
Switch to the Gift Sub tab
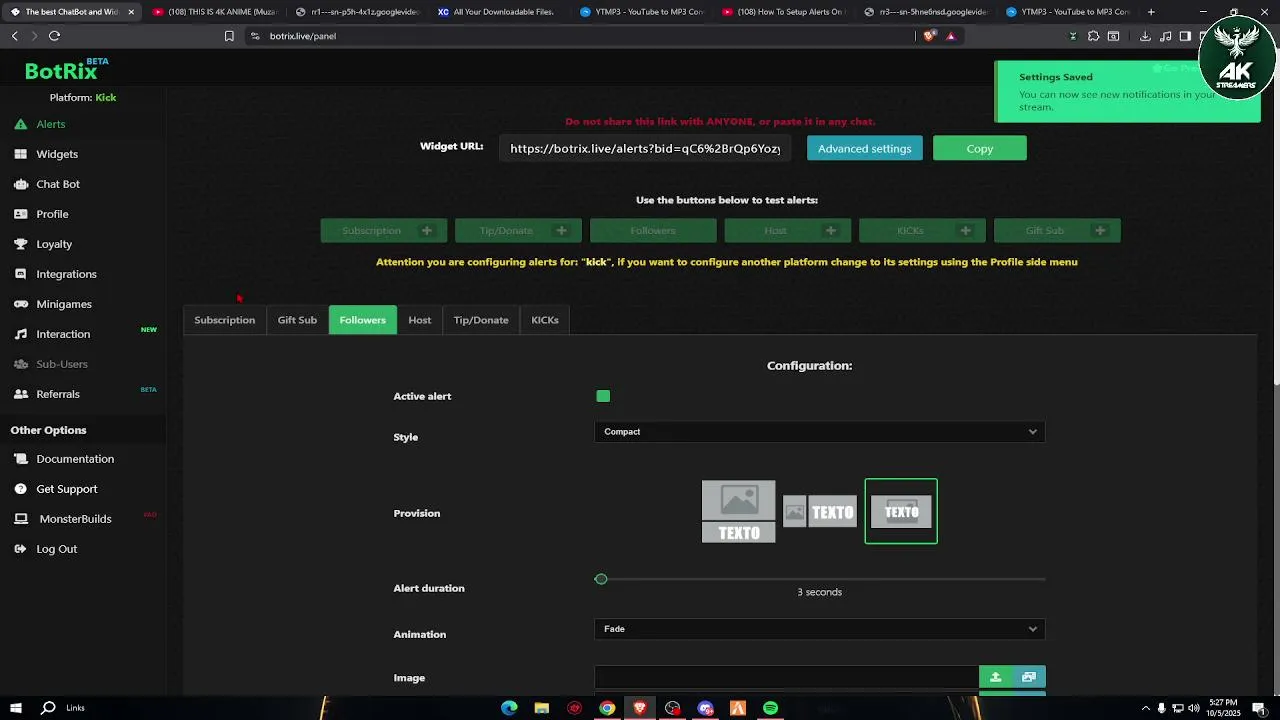click(x=297, y=320)
